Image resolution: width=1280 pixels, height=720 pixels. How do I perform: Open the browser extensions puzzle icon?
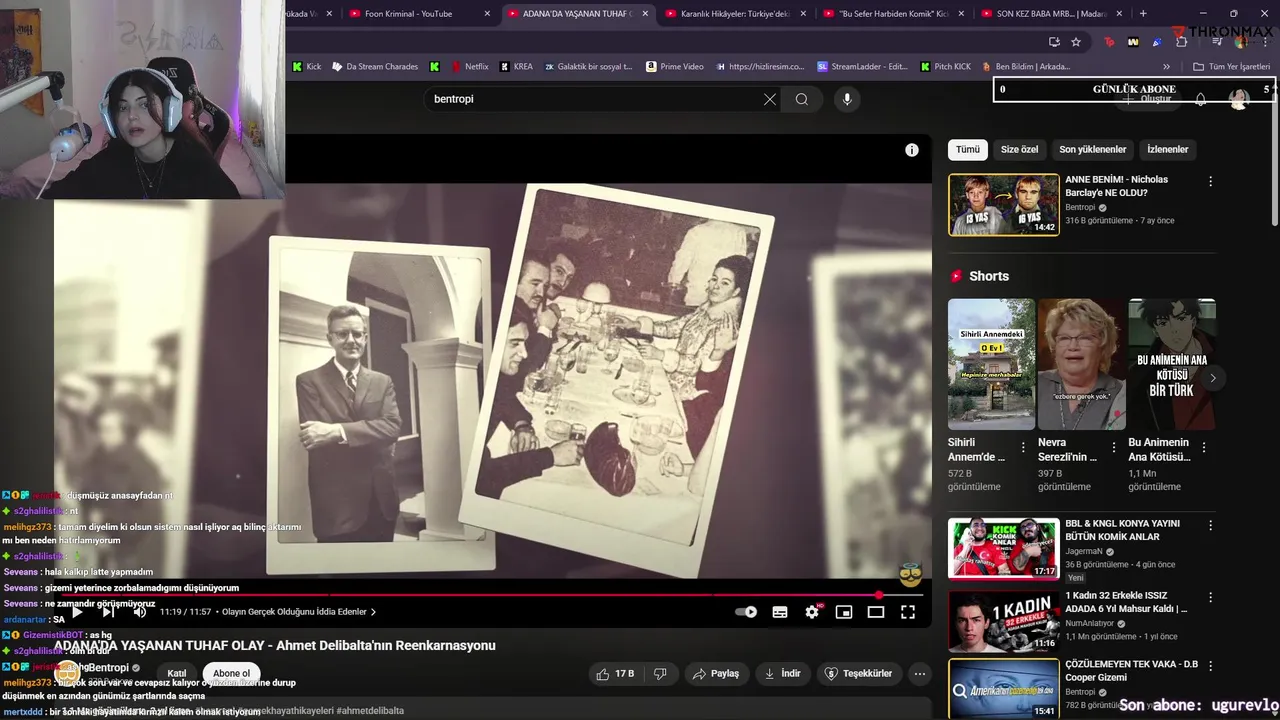pyautogui.click(x=1182, y=42)
